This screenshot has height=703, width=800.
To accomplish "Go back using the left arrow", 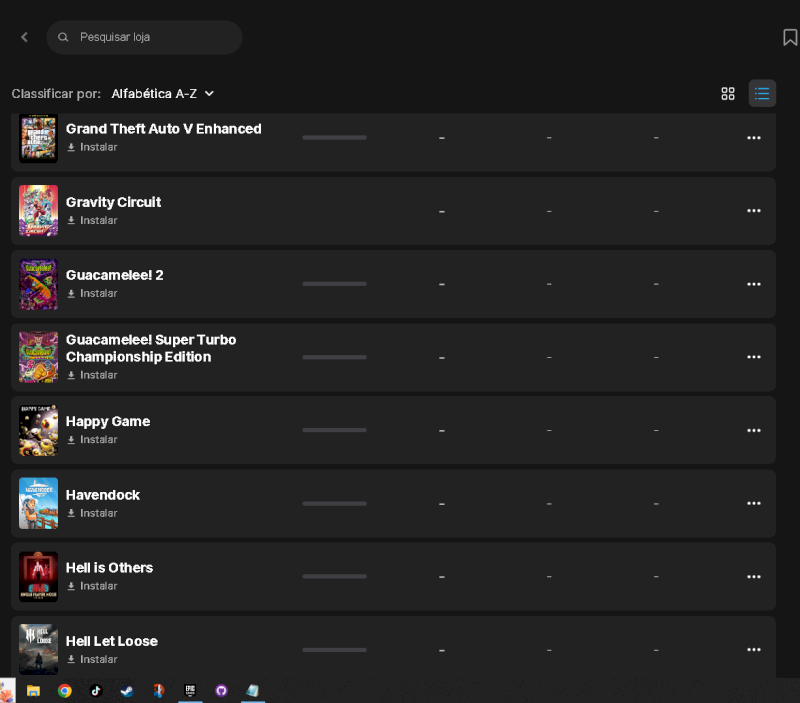I will click(24, 37).
